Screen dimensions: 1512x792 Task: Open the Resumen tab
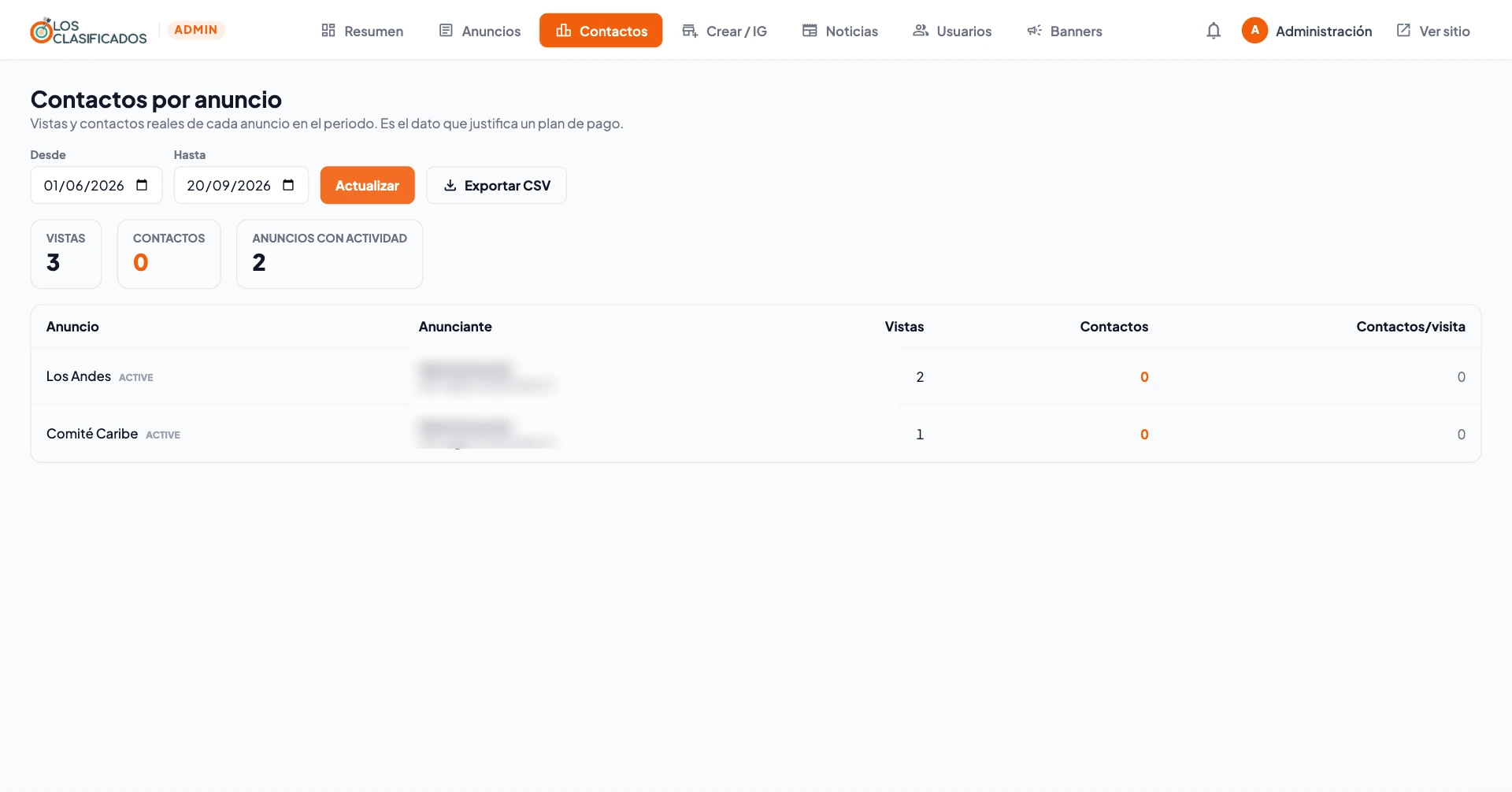pos(362,31)
